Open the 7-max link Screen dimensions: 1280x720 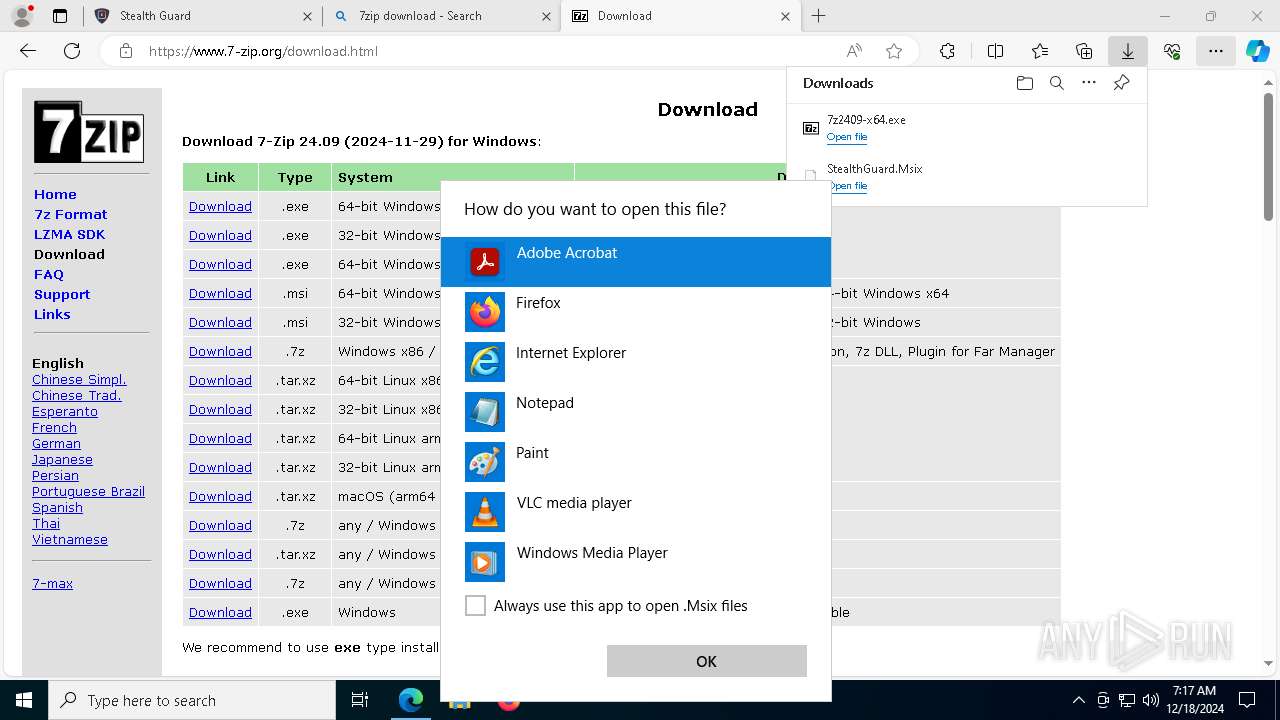pyautogui.click(x=52, y=584)
